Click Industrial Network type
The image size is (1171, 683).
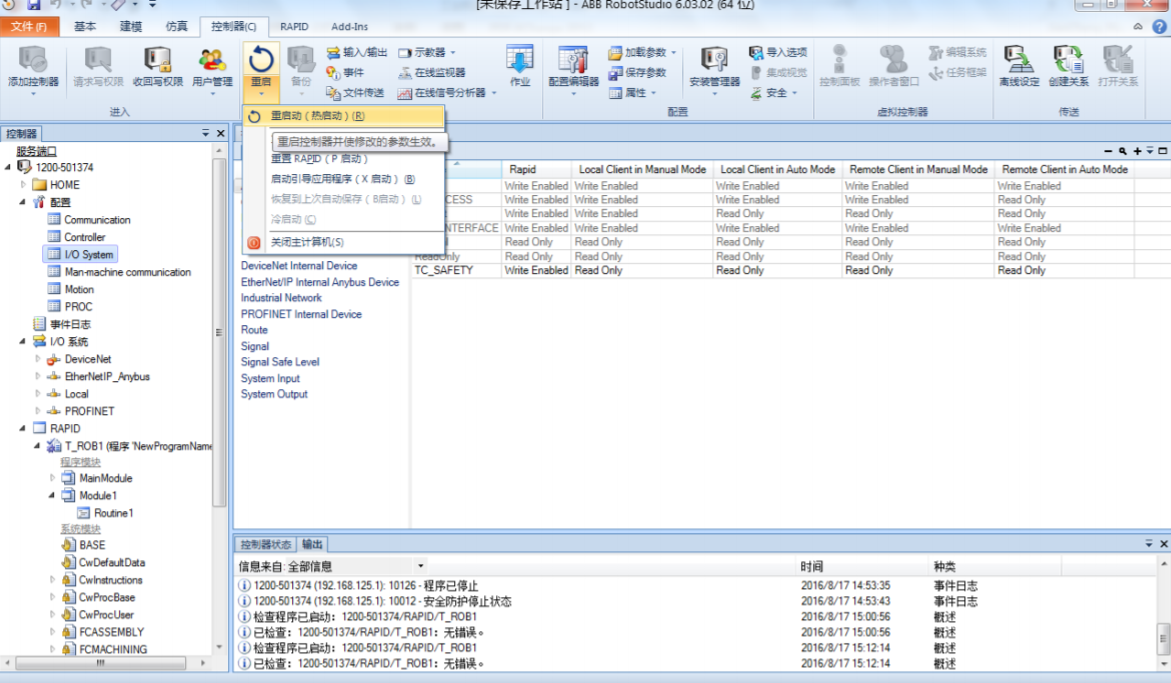coord(281,298)
